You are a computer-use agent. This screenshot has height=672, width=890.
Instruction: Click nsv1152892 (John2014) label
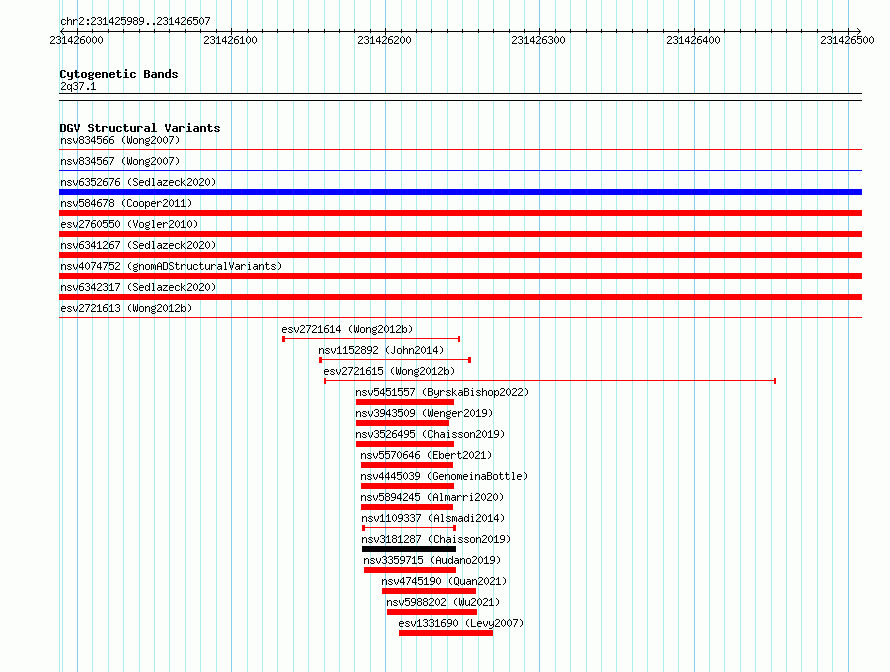pos(381,350)
